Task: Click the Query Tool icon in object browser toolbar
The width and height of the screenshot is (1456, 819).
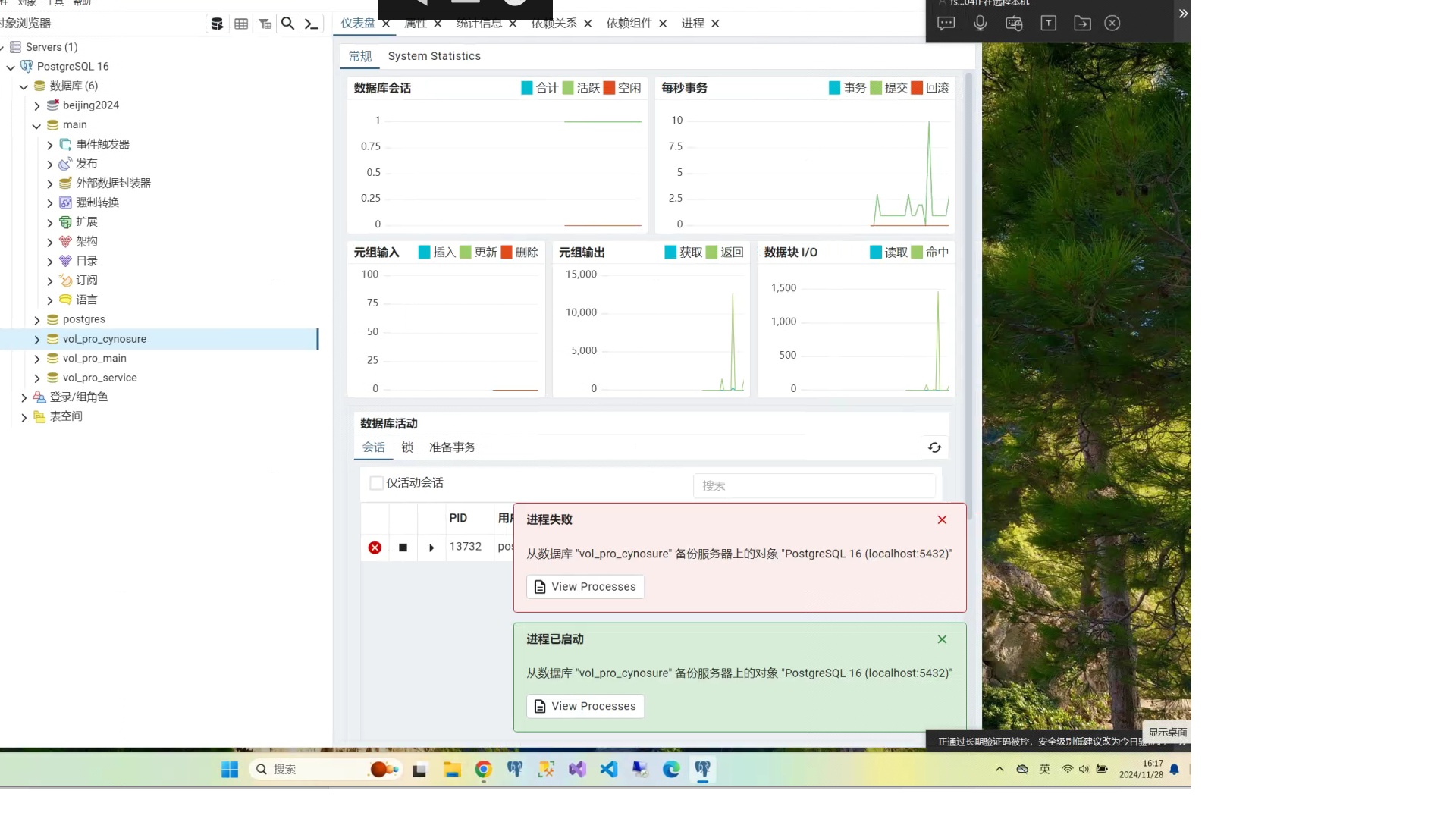Action: [217, 24]
